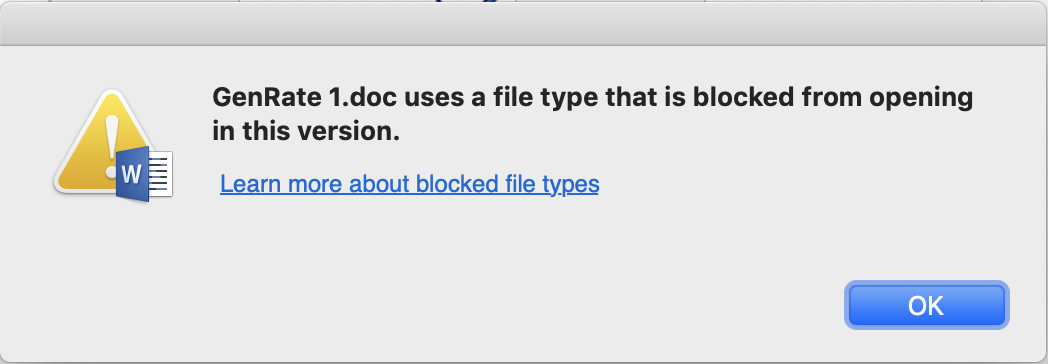Dismiss the blocked file alert via OK
1048x364 pixels.
tap(926, 305)
